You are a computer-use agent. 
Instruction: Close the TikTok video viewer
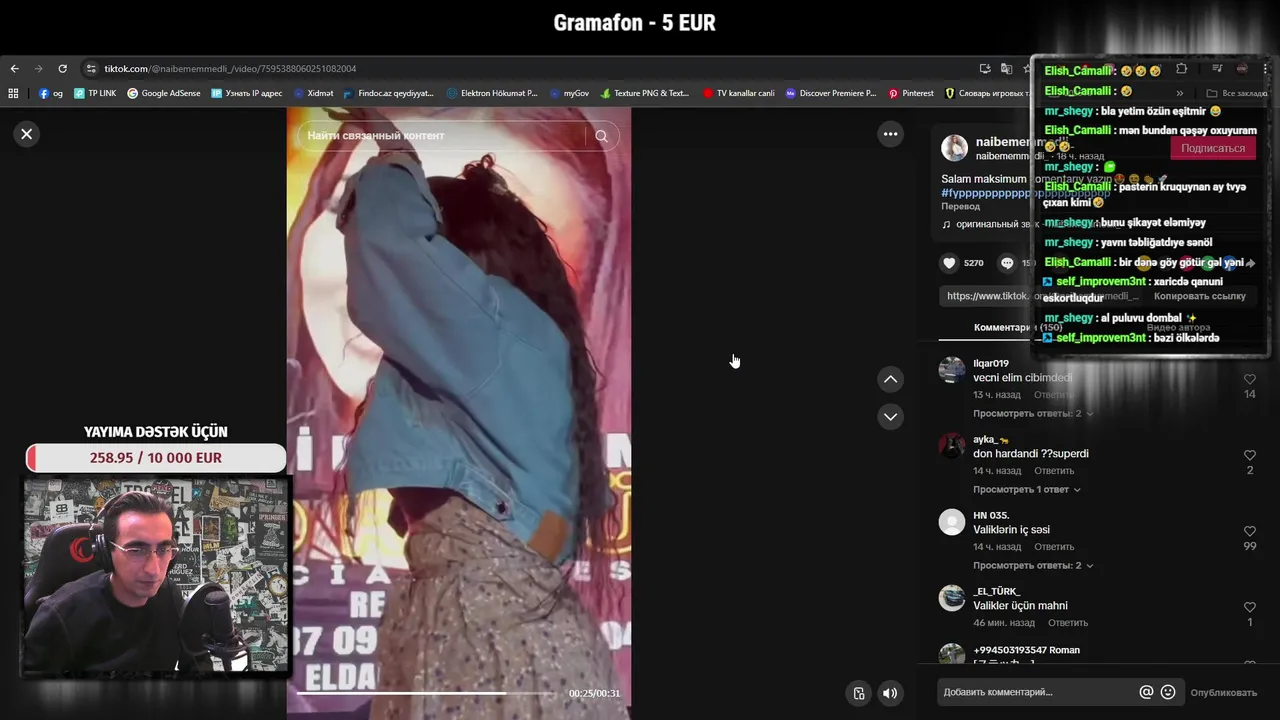pos(27,134)
